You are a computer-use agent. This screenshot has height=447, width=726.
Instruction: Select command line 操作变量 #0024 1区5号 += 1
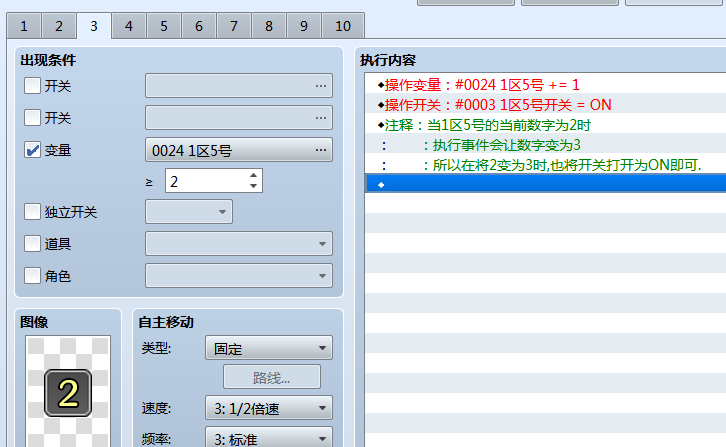[x=545, y=84]
